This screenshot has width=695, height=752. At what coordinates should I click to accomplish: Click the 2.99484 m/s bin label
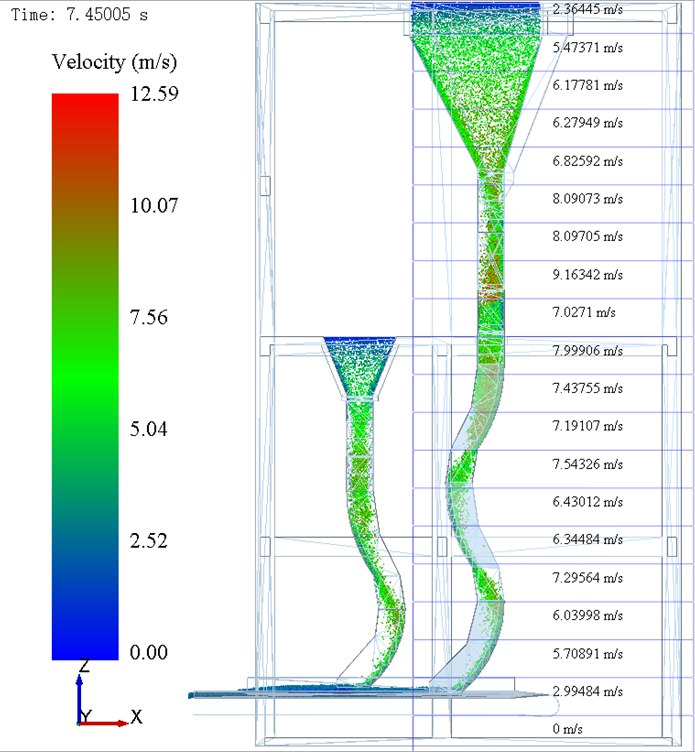point(588,692)
